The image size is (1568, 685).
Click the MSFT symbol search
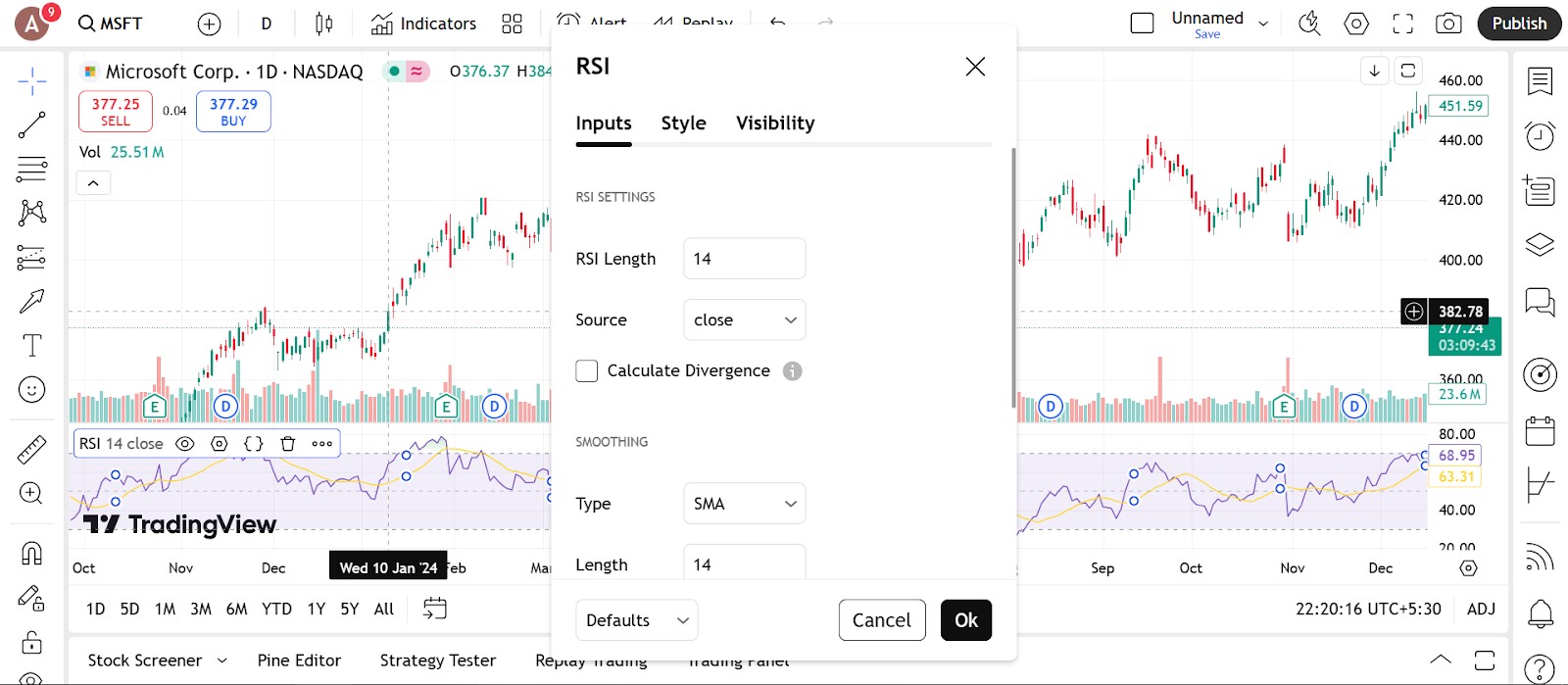(x=111, y=24)
